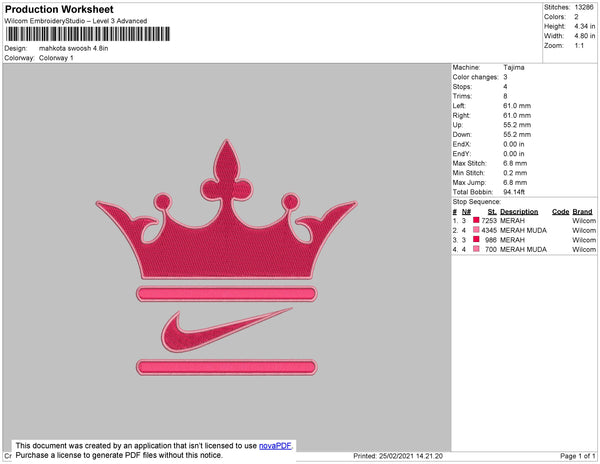Click the design name 'mahkota swoosh 4.8in'
The height and width of the screenshot is (464, 600).
point(73,48)
